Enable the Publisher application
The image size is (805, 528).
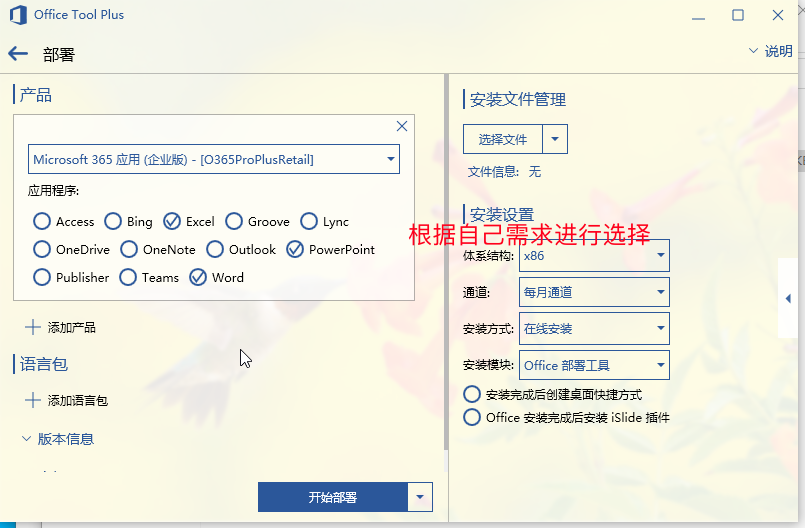click(x=42, y=277)
